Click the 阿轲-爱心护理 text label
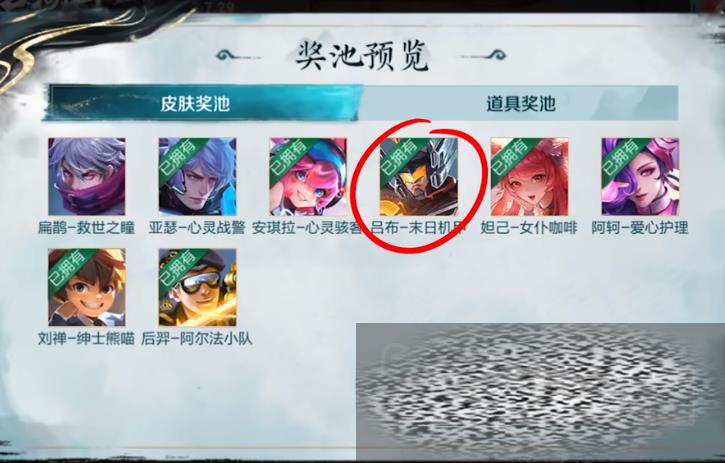The height and width of the screenshot is (463, 725). [640, 228]
